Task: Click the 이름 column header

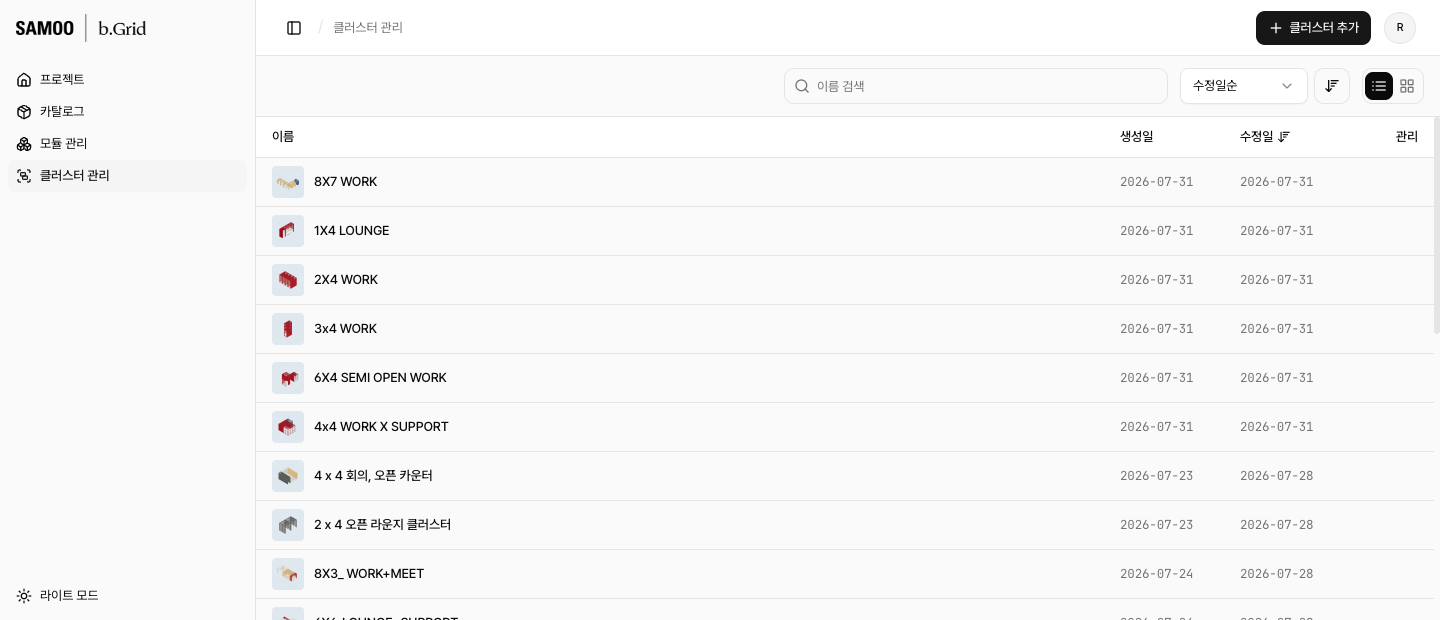Action: (283, 137)
